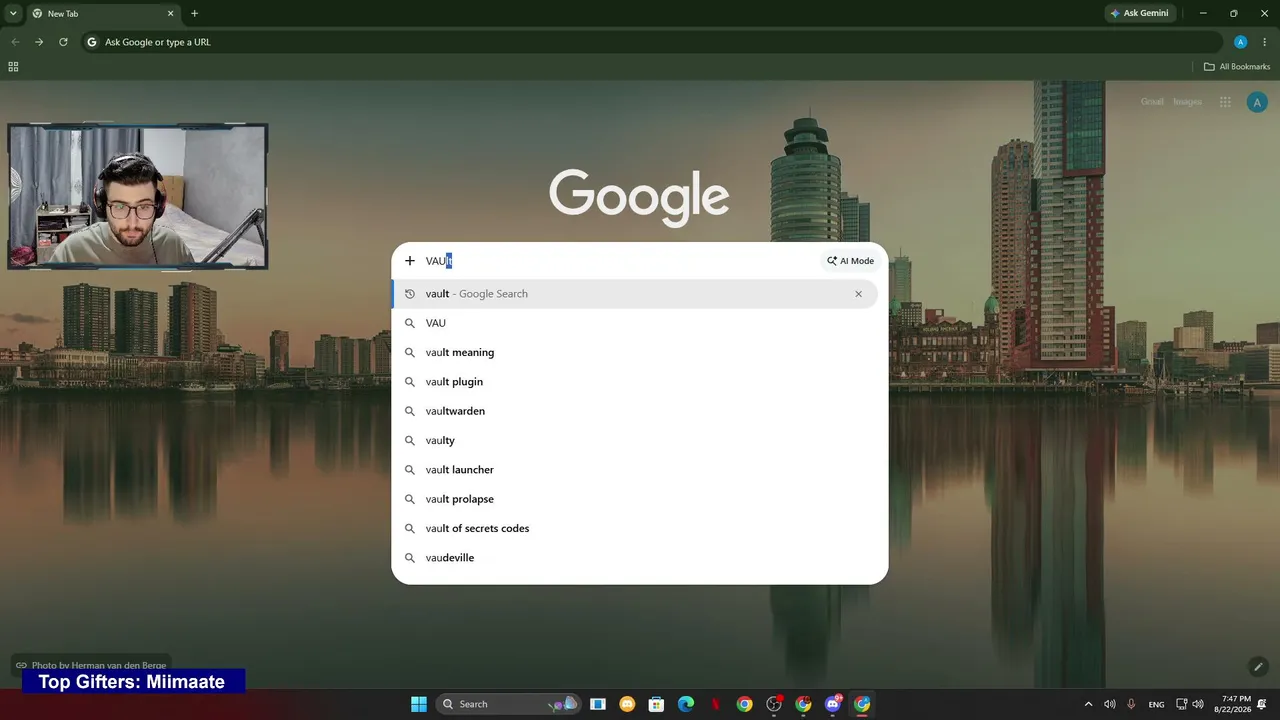Click inside the Google search text field
The width and height of the screenshot is (1280, 720).
[x=620, y=261]
